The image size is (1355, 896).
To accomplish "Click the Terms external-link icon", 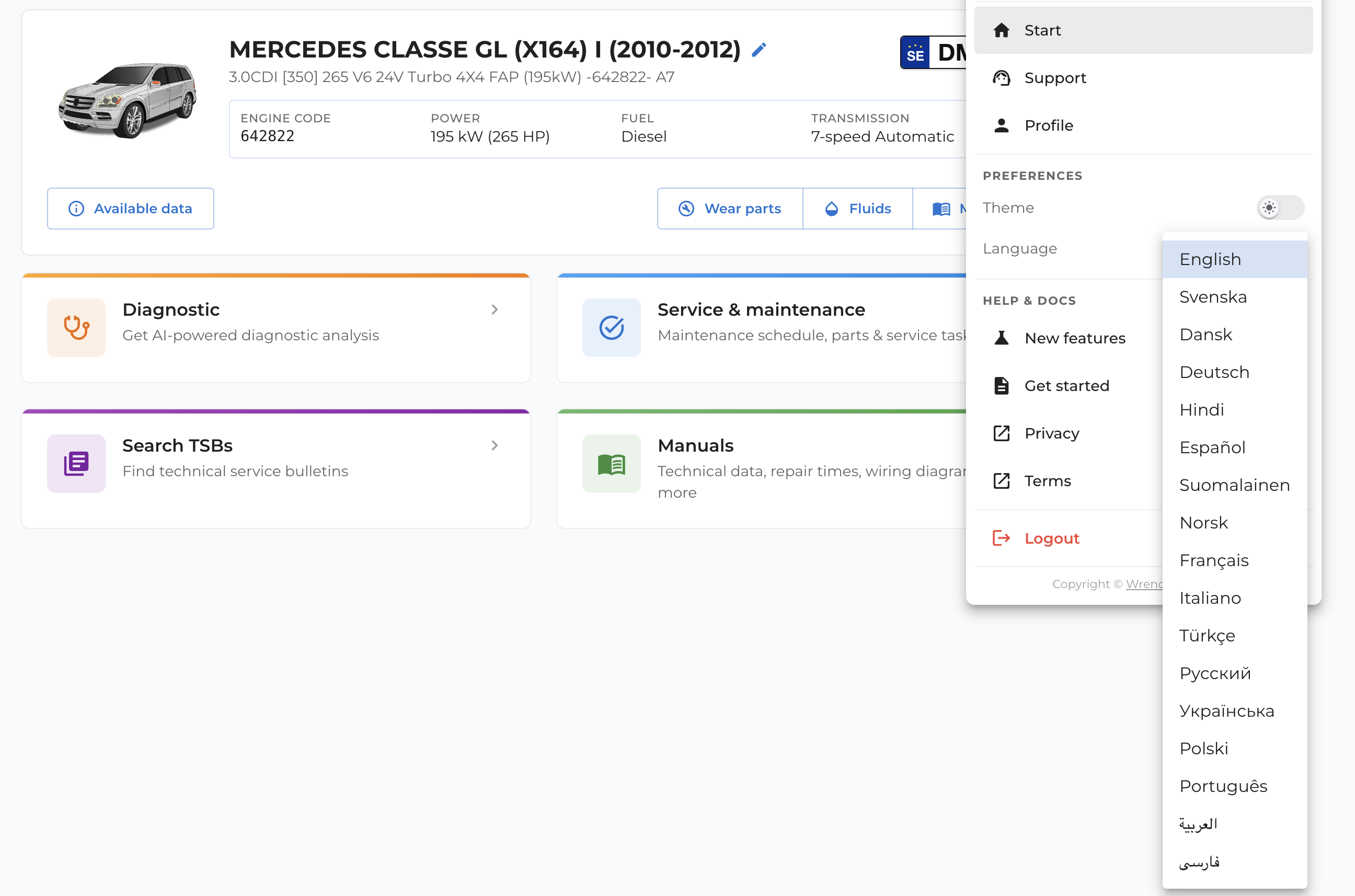I will (x=1001, y=480).
